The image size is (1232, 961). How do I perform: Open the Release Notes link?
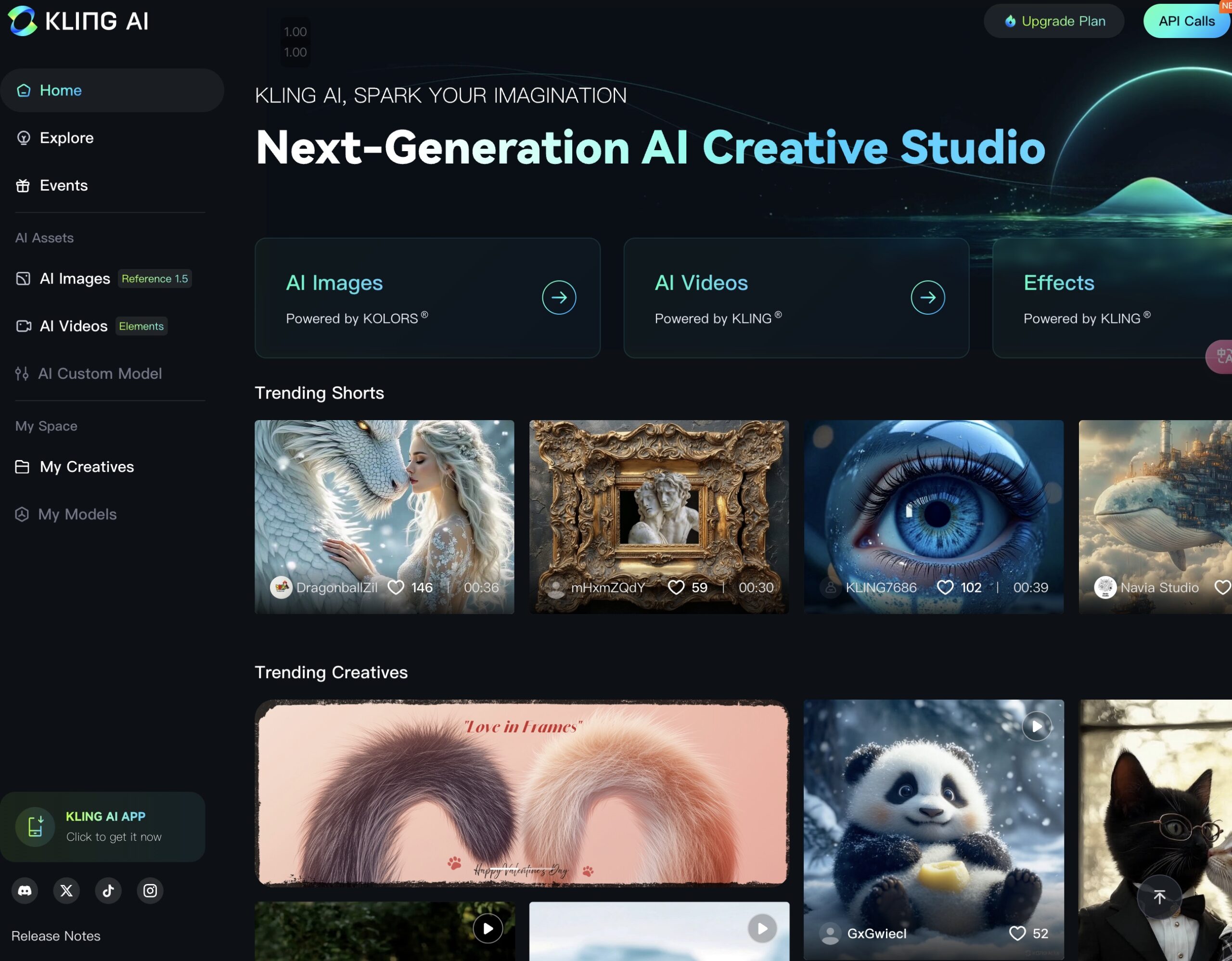pos(56,935)
